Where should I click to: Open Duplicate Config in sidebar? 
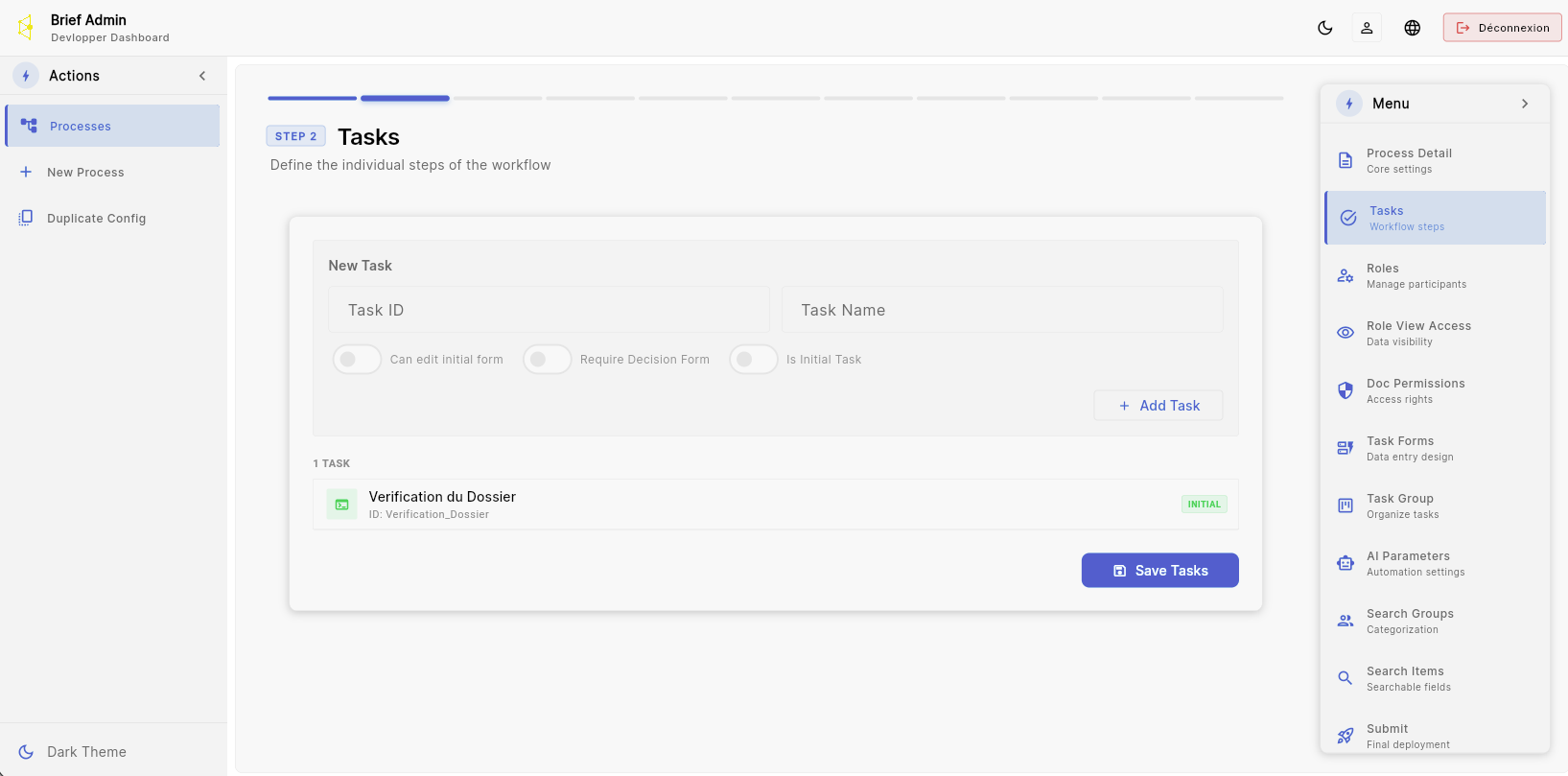pos(112,218)
